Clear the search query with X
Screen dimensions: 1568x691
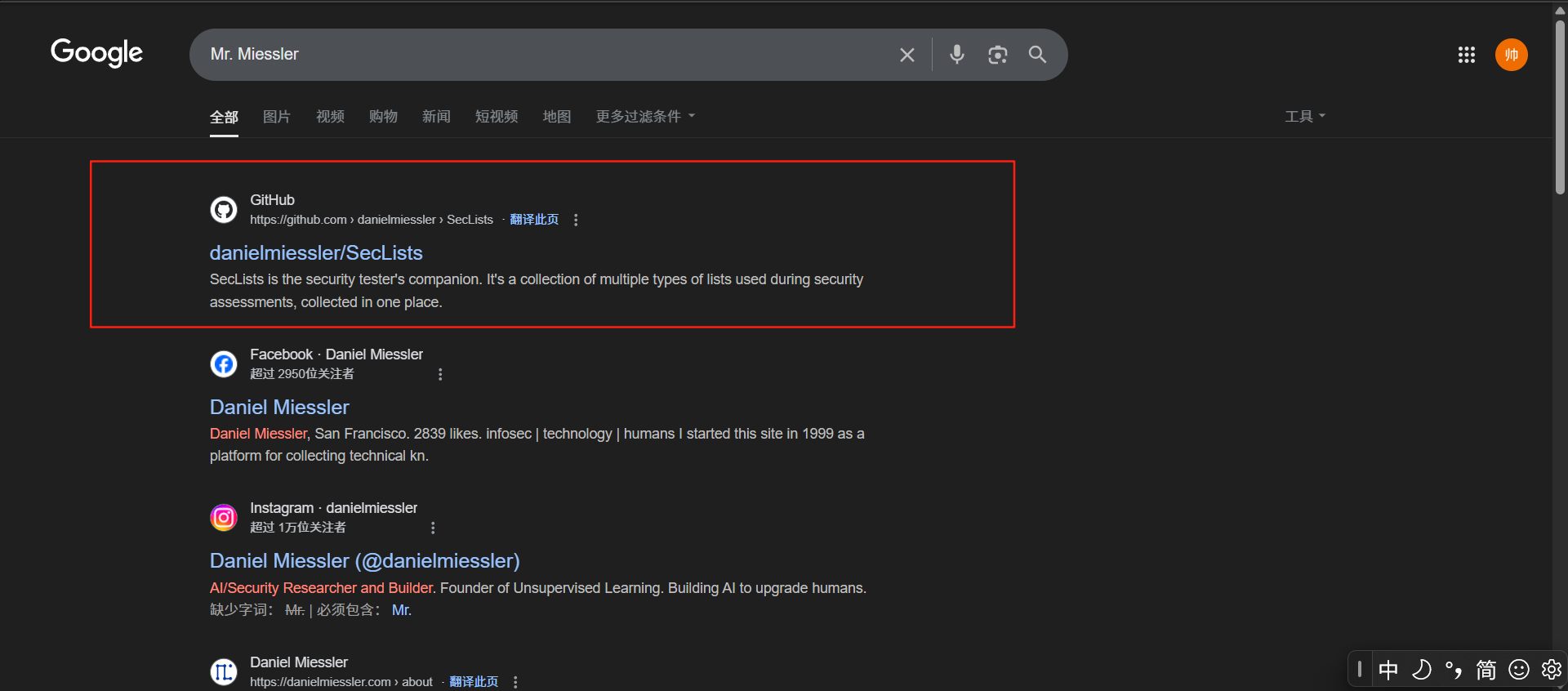pos(906,55)
